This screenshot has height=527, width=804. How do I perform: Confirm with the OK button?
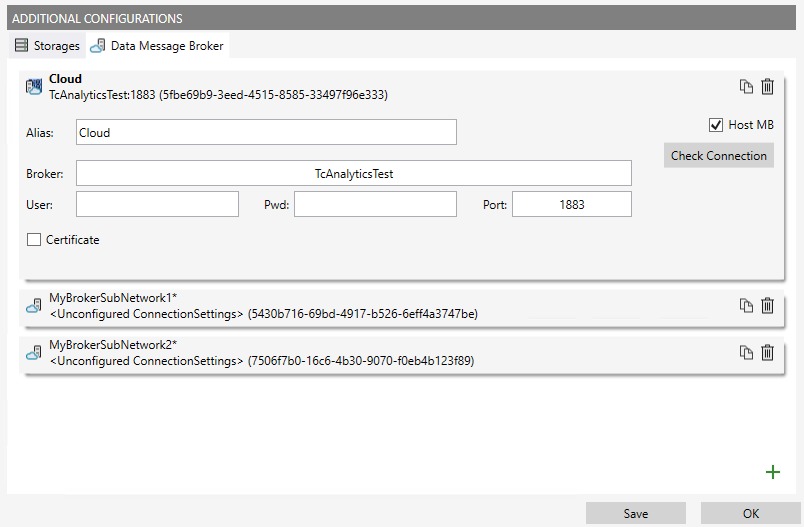[x=751, y=514]
